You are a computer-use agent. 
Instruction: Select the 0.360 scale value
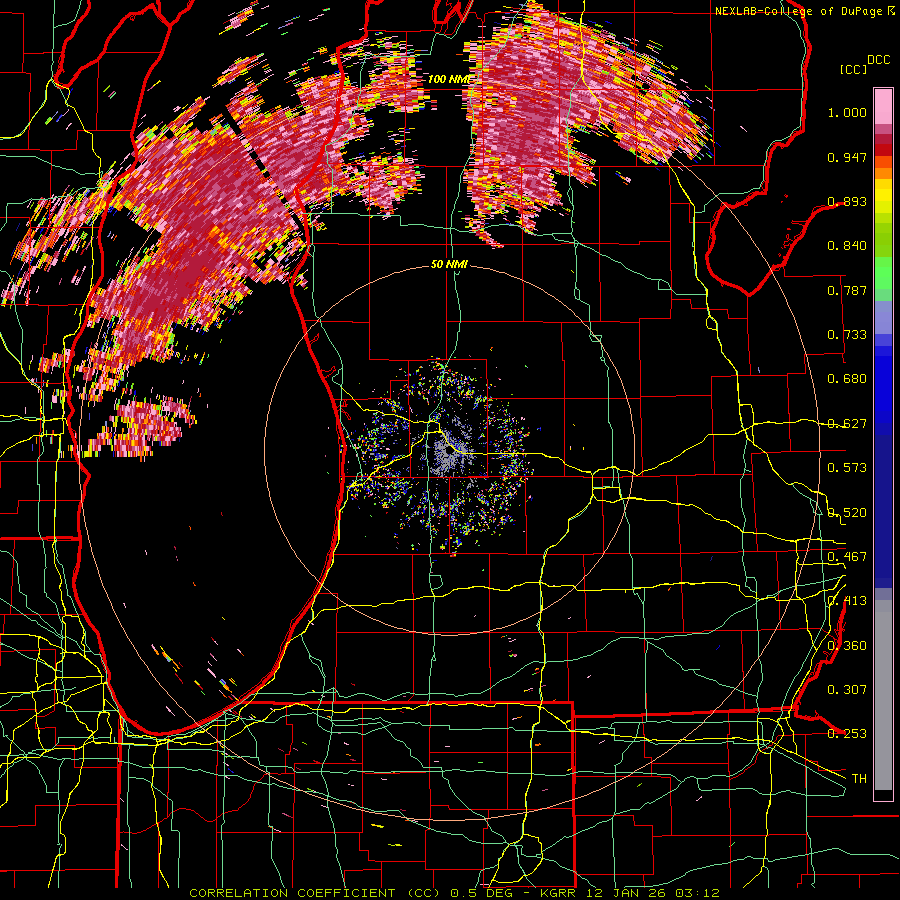pyautogui.click(x=847, y=646)
